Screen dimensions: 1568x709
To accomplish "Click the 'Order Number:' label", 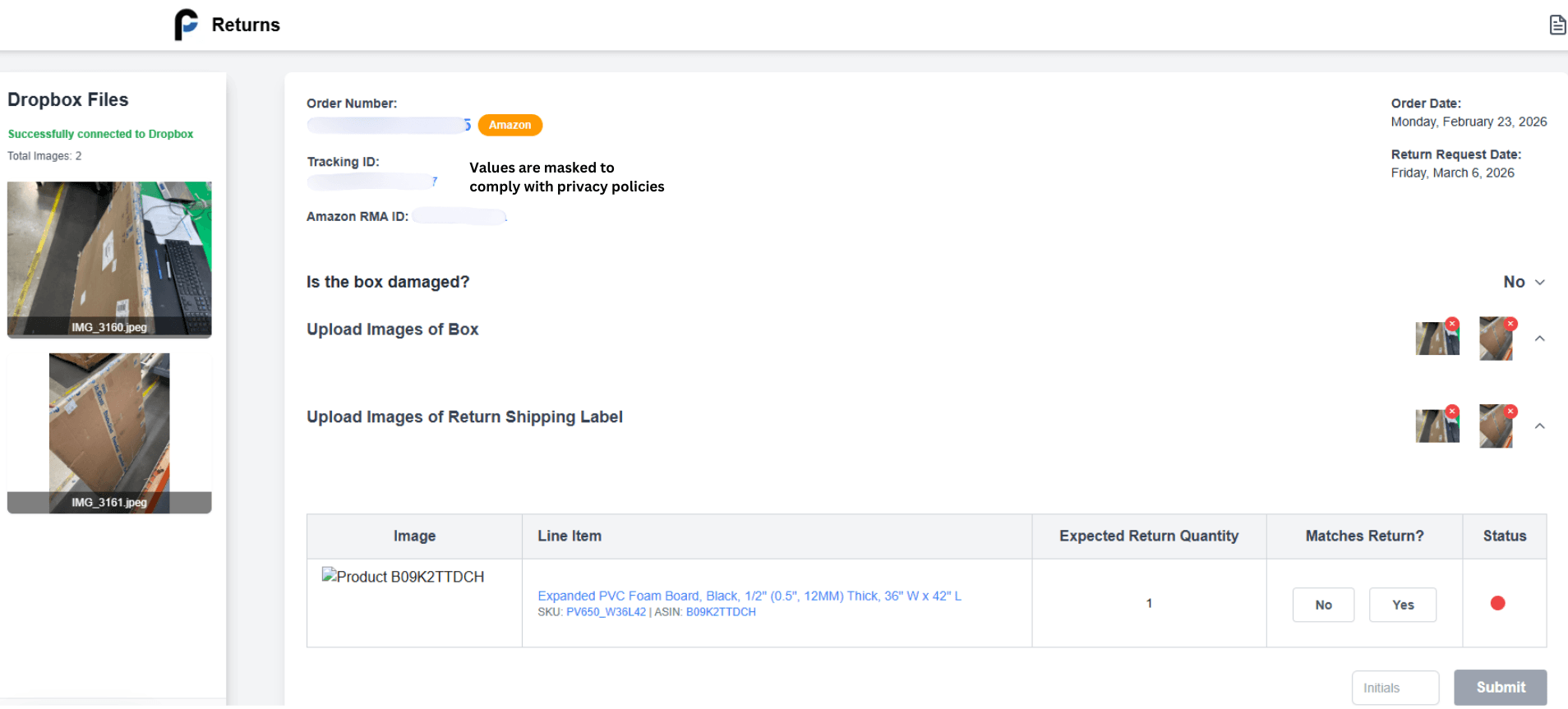I will click(x=352, y=104).
